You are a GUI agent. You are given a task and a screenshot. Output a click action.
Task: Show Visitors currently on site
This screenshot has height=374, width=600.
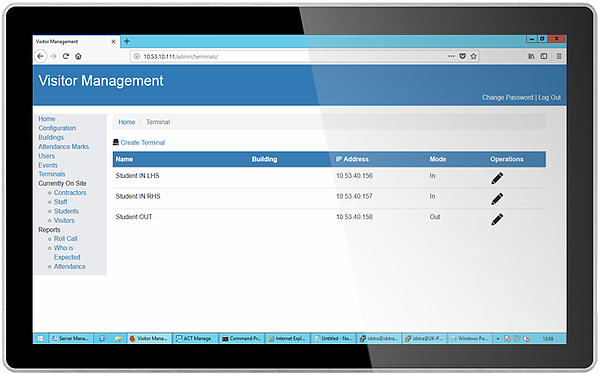coord(64,220)
